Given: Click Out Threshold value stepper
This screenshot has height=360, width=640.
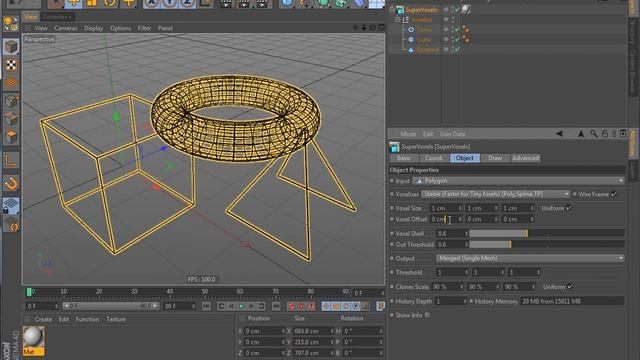Looking at the screenshot, I should [467, 244].
